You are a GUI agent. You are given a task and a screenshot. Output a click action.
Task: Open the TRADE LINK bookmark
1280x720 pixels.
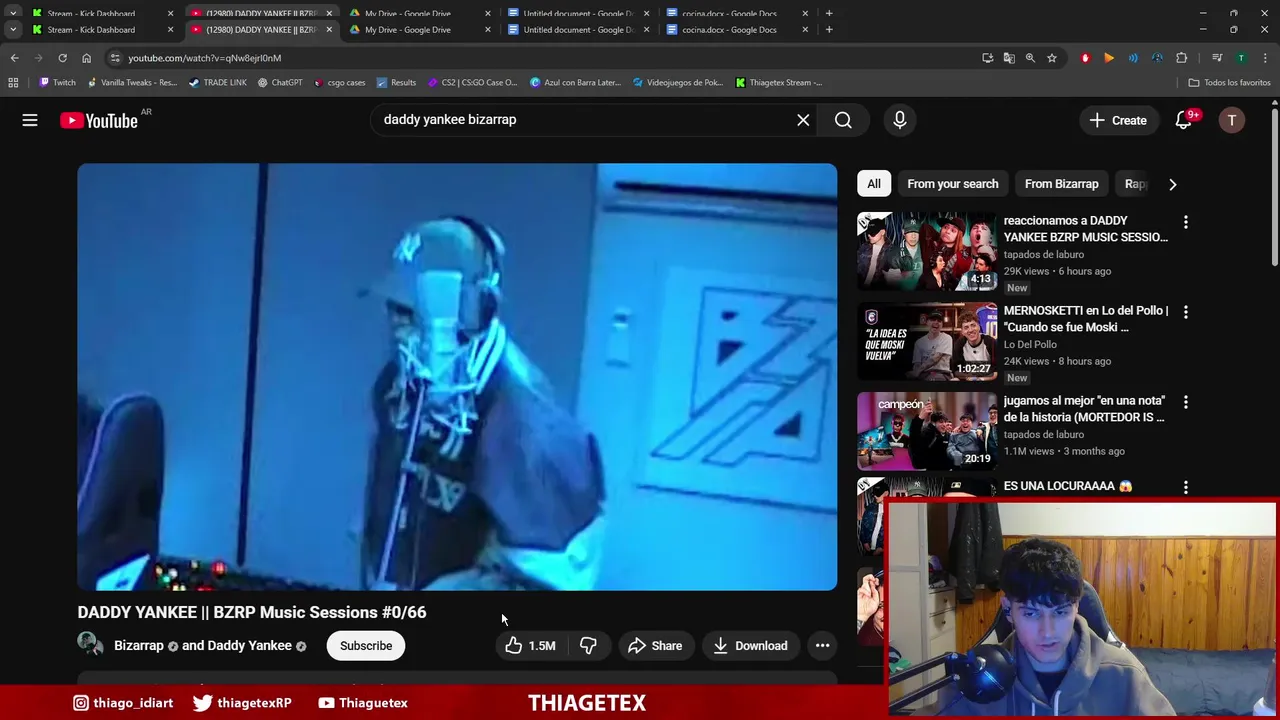click(217, 83)
